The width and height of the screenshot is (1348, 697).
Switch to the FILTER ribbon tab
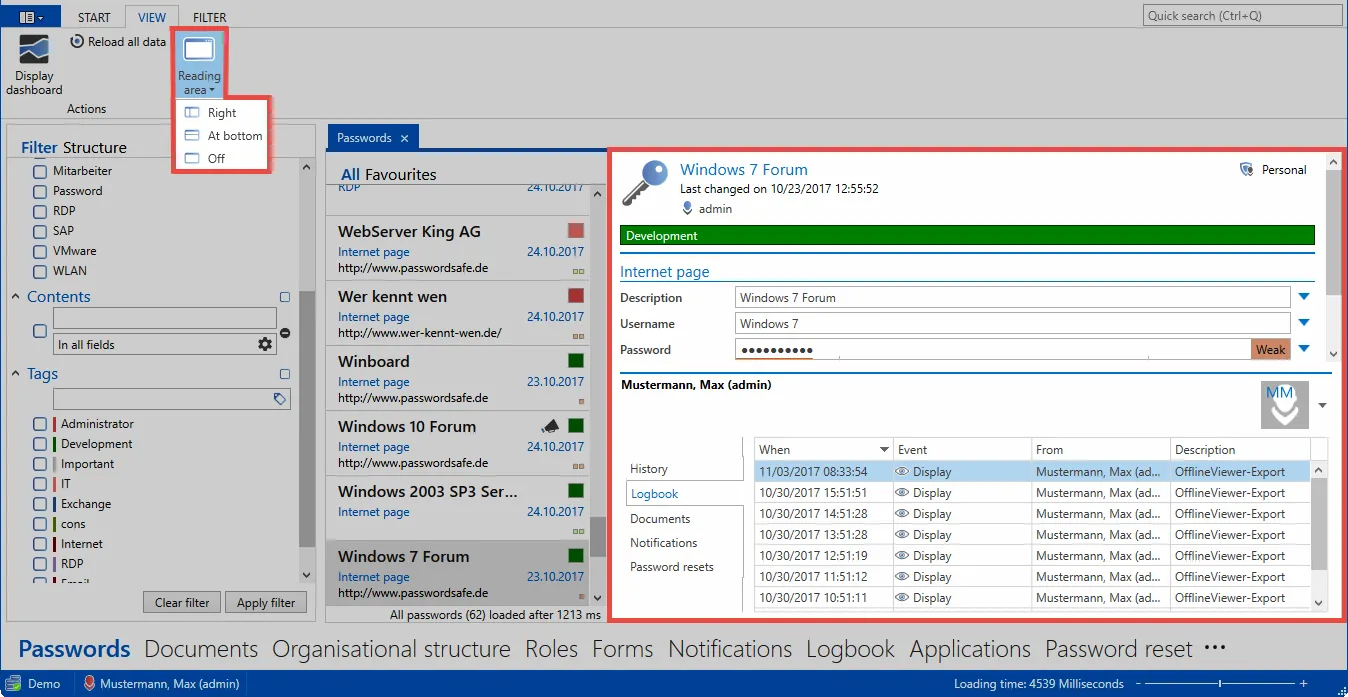tap(209, 17)
